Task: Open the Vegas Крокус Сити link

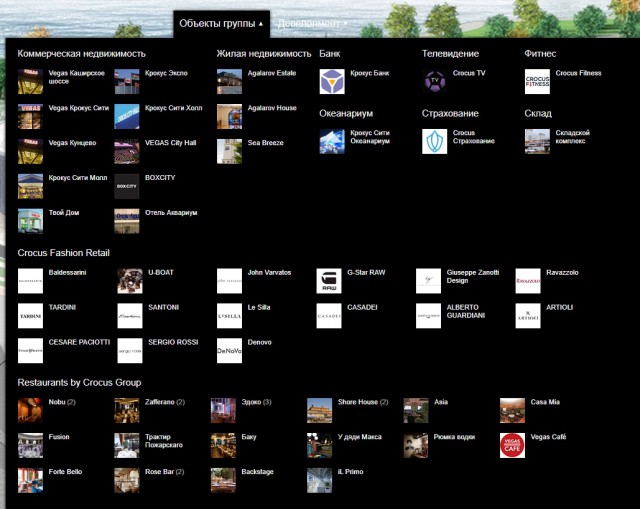Action: tap(79, 108)
